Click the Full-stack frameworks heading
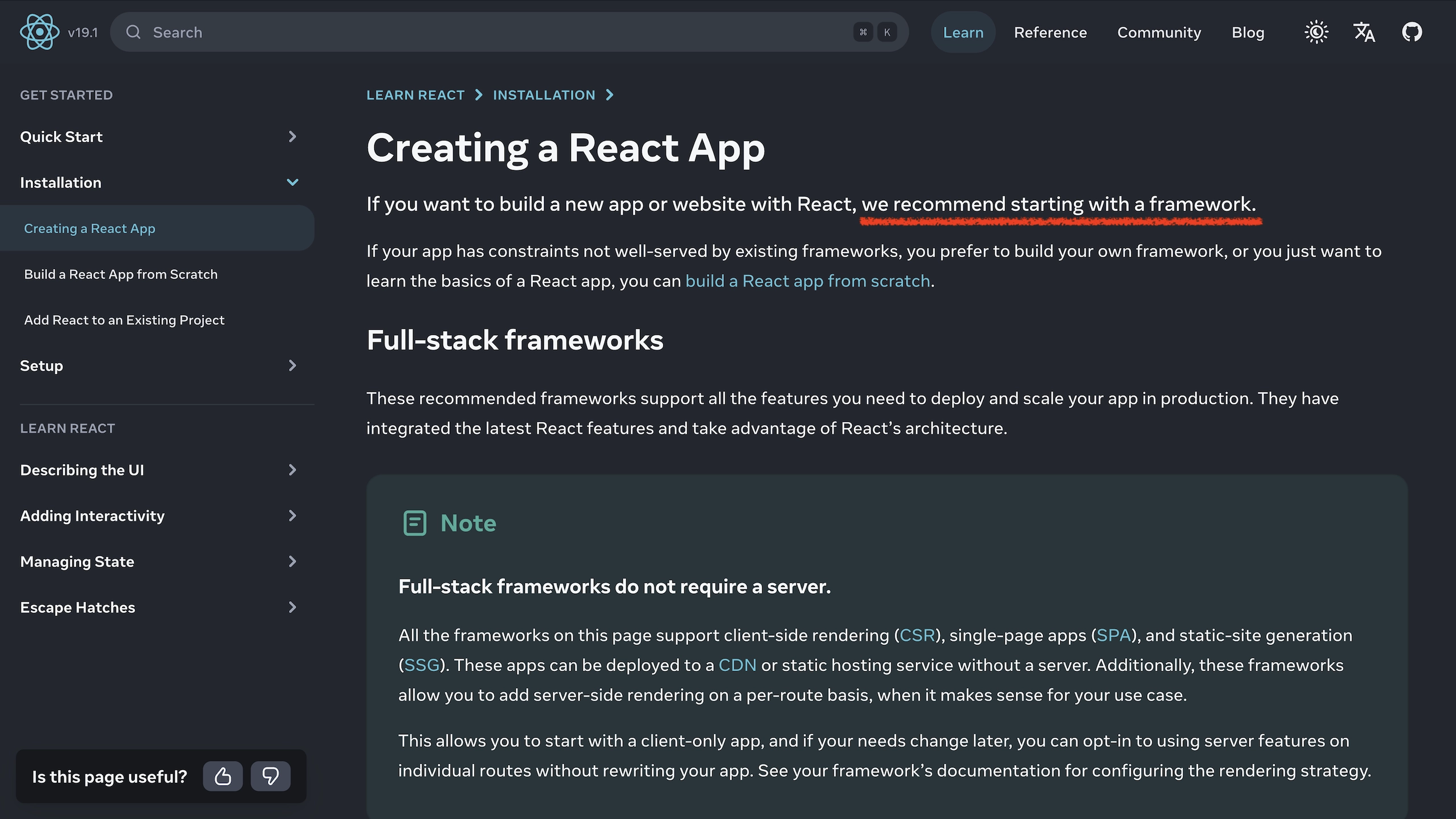The height and width of the screenshot is (819, 1456). click(515, 340)
